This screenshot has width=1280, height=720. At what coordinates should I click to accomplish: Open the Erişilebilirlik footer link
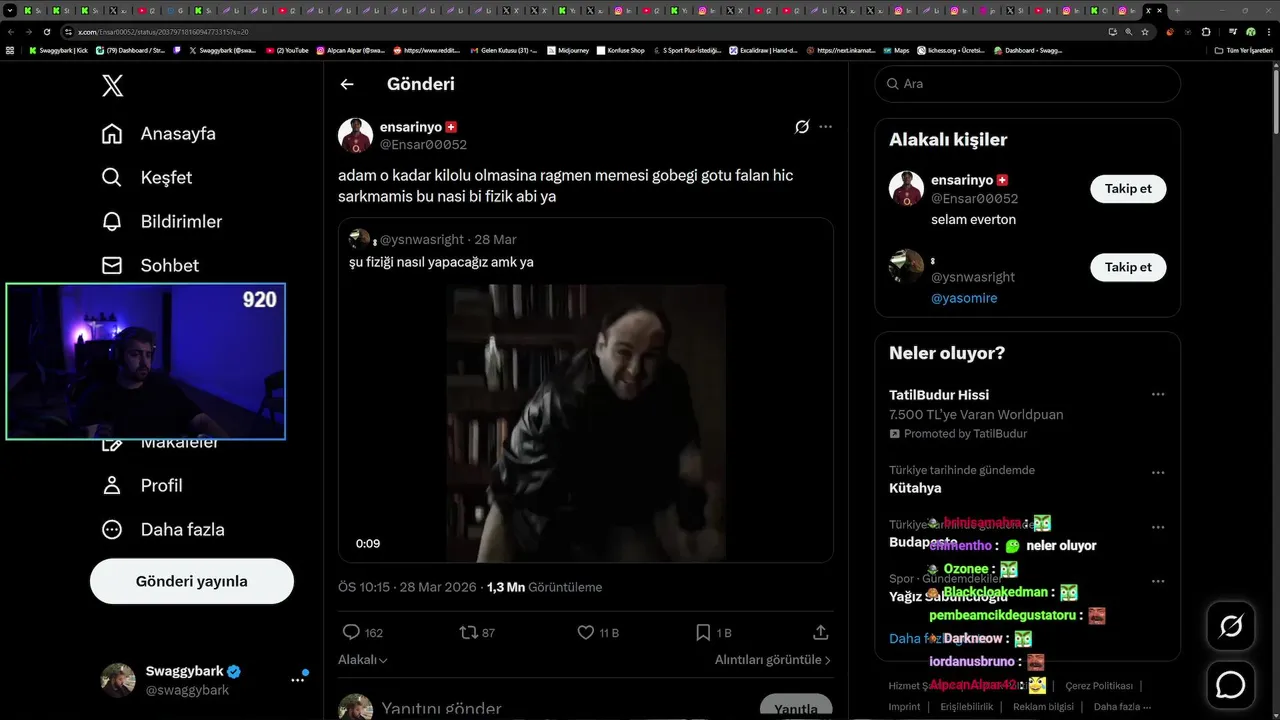pyautogui.click(x=967, y=706)
